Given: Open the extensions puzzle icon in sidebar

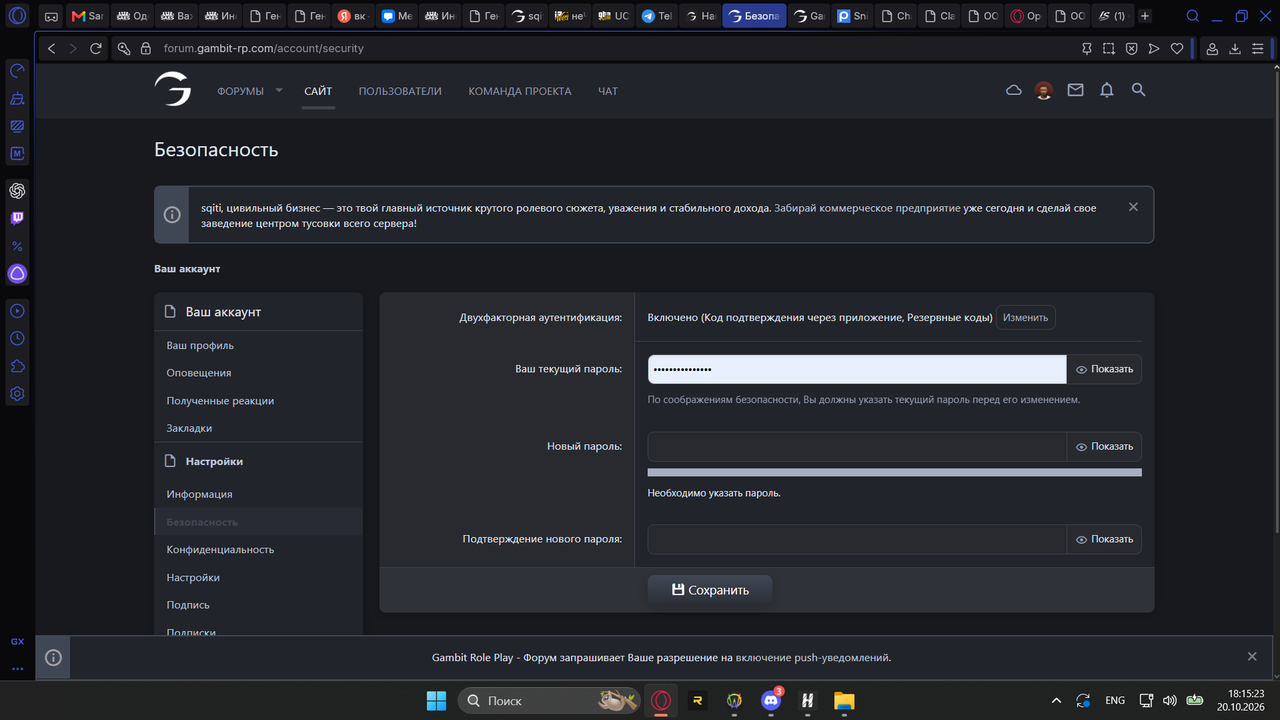Looking at the screenshot, I should click(x=17, y=366).
